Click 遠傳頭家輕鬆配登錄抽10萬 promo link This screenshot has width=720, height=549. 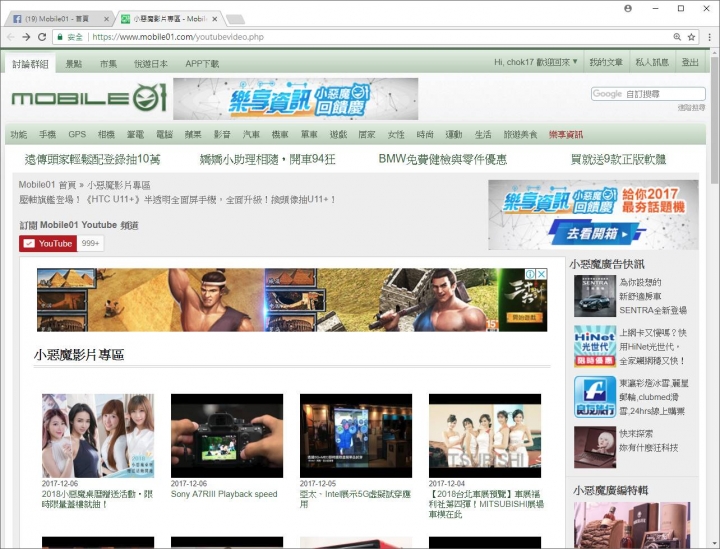[x=92, y=159]
